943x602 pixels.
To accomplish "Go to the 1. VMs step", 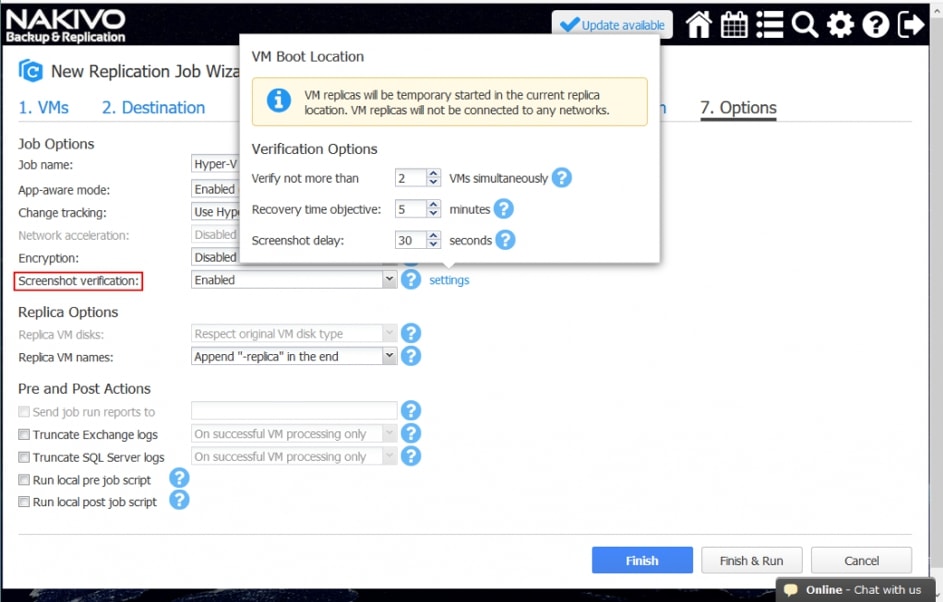I will pyautogui.click(x=43, y=108).
